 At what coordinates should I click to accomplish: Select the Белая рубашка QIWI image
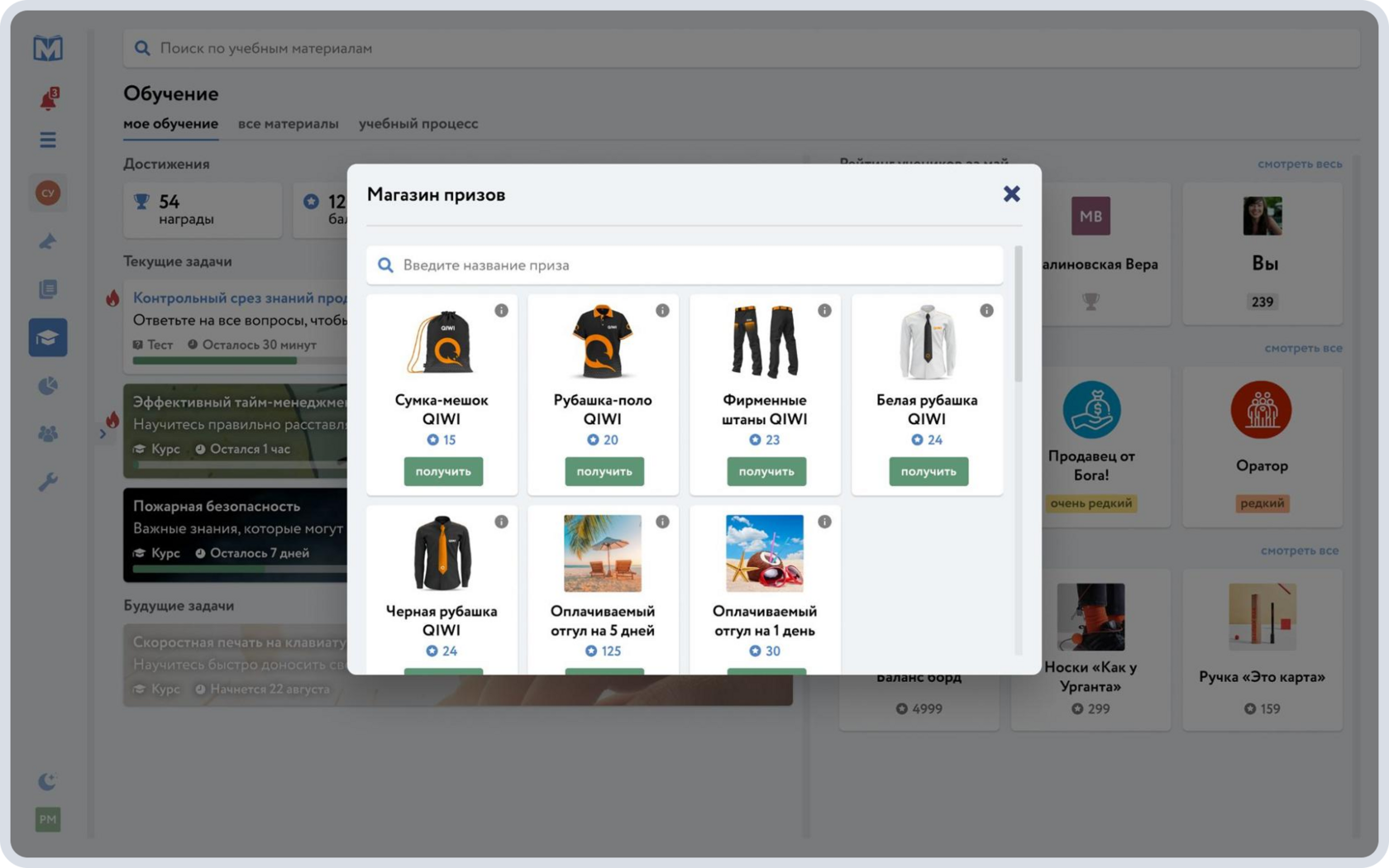pyautogui.click(x=927, y=342)
